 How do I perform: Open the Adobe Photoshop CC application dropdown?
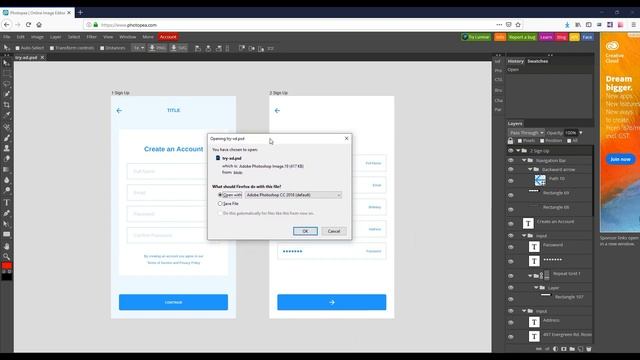pyautogui.click(x=293, y=195)
